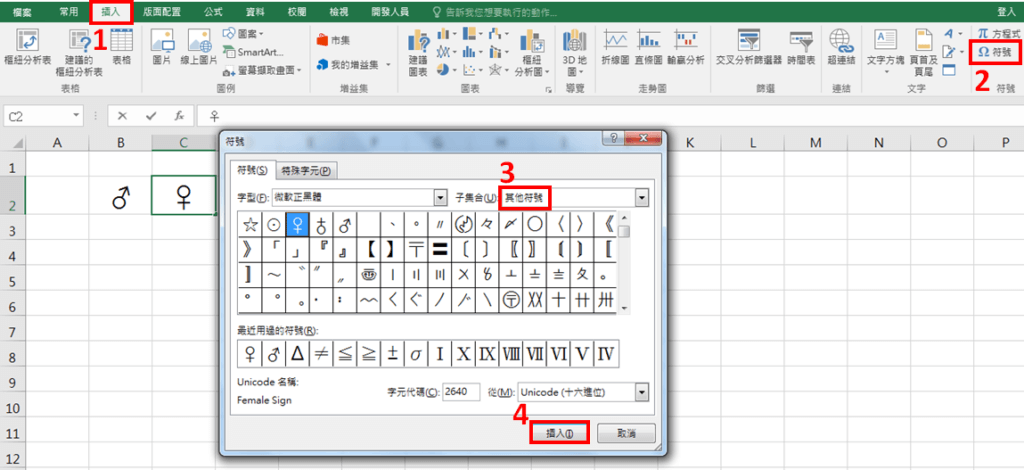Switch to the 特殊字元 tab

(x=306, y=171)
